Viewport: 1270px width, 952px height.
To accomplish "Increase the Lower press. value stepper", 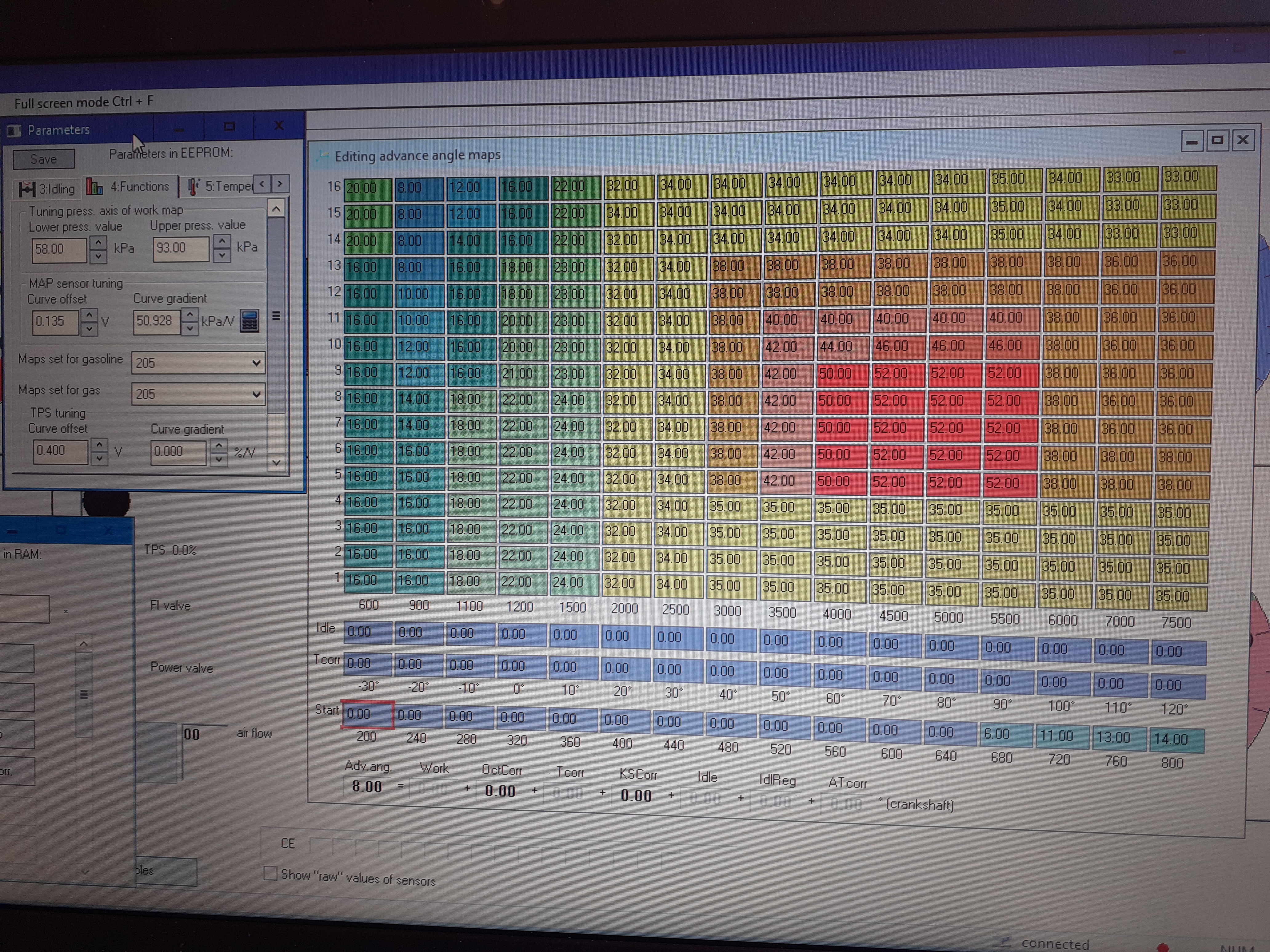I will pos(99,243).
